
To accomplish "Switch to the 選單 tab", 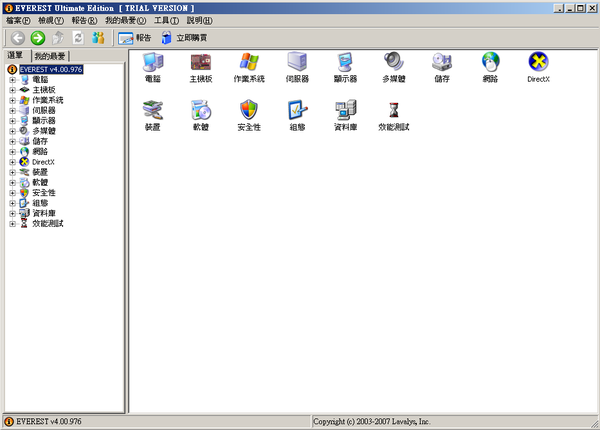I will 15,55.
